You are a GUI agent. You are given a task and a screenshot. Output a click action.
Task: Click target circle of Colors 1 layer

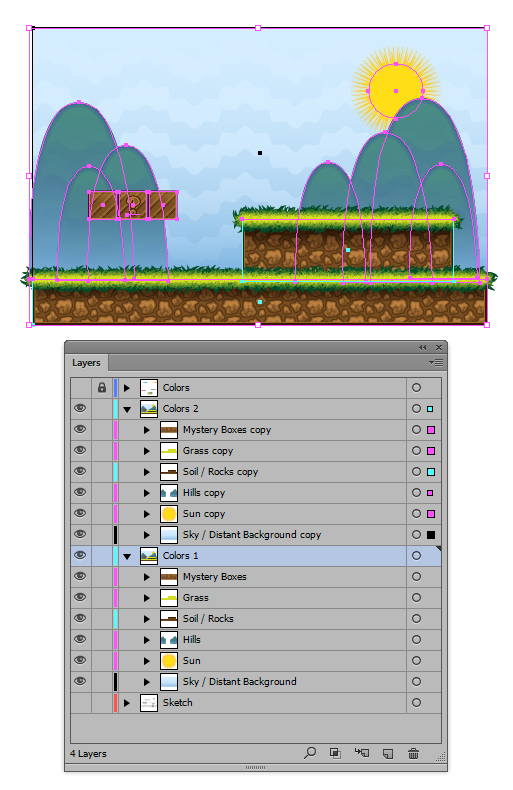416,555
